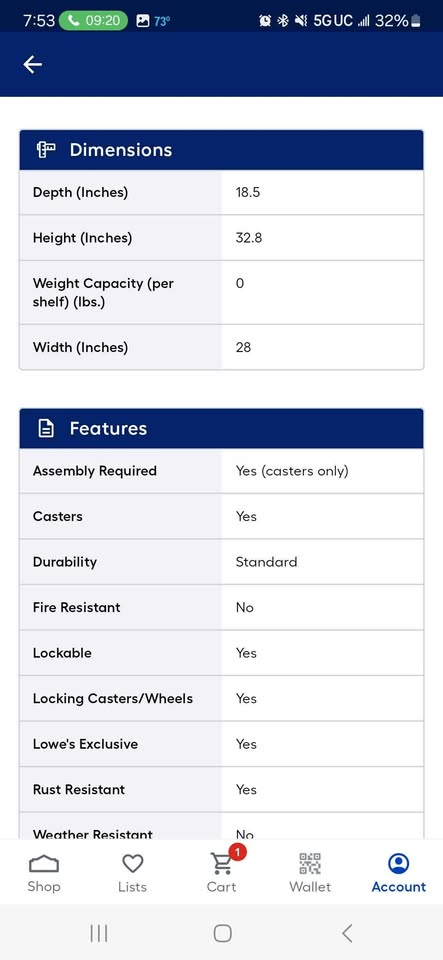Tap the red cart badge showing 1
443x960 pixels.
pyautogui.click(x=238, y=852)
